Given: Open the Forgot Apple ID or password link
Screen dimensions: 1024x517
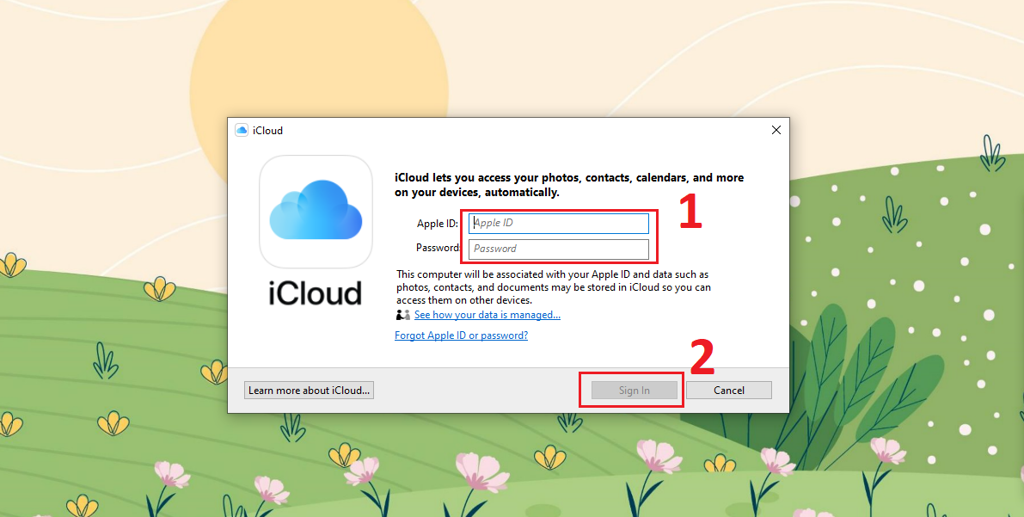Looking at the screenshot, I should pyautogui.click(x=461, y=336).
